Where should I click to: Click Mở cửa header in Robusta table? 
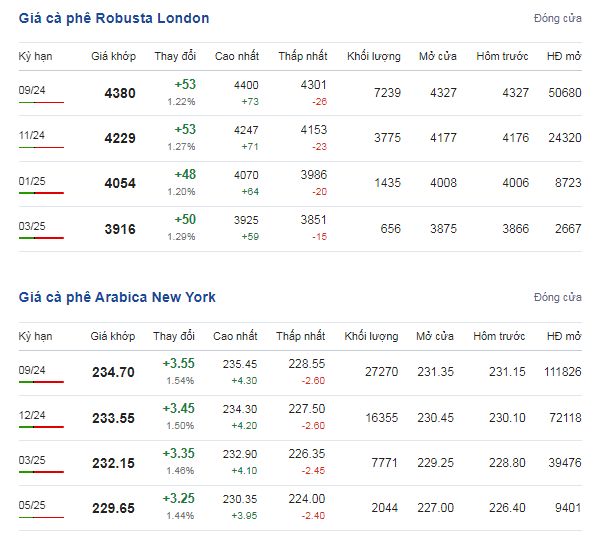438,56
